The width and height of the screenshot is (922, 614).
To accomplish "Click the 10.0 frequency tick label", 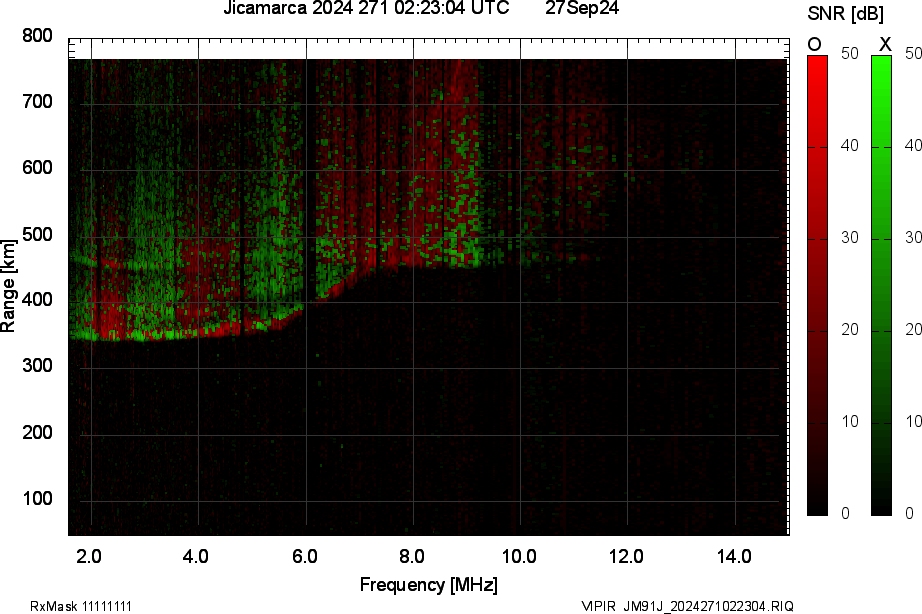I will click(x=519, y=556).
